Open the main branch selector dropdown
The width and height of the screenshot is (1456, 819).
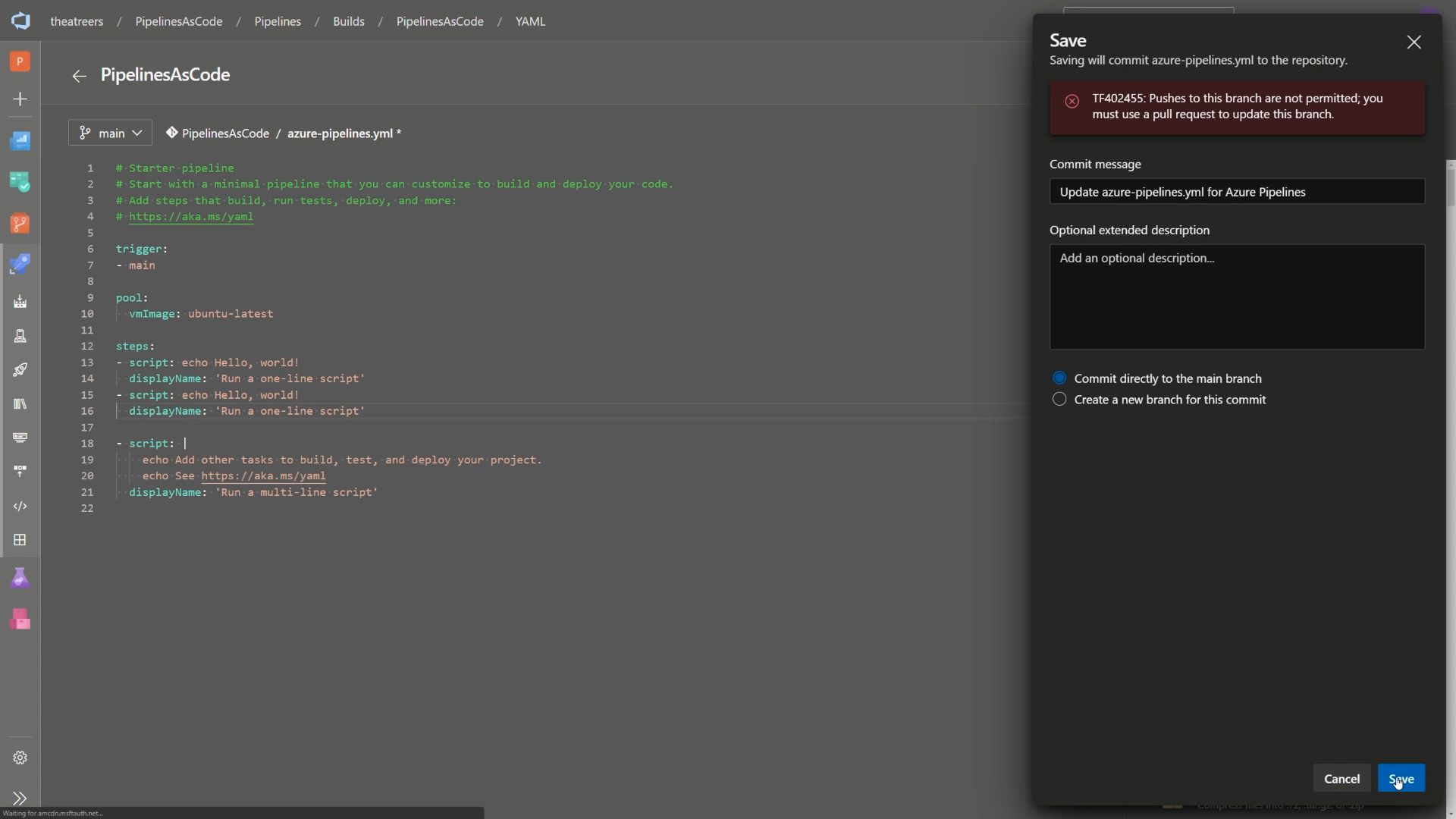tap(109, 133)
